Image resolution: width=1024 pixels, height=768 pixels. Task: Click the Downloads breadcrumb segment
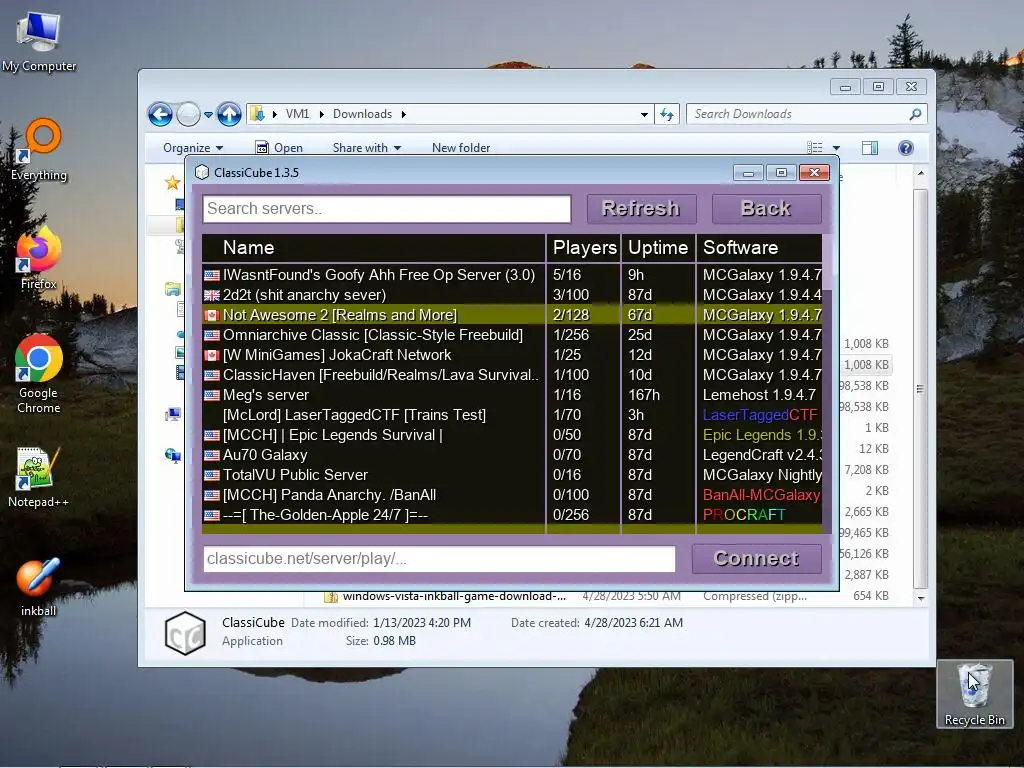(362, 114)
